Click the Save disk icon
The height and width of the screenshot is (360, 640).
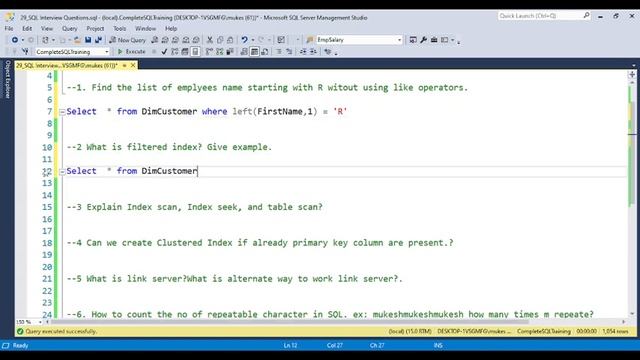(88, 40)
